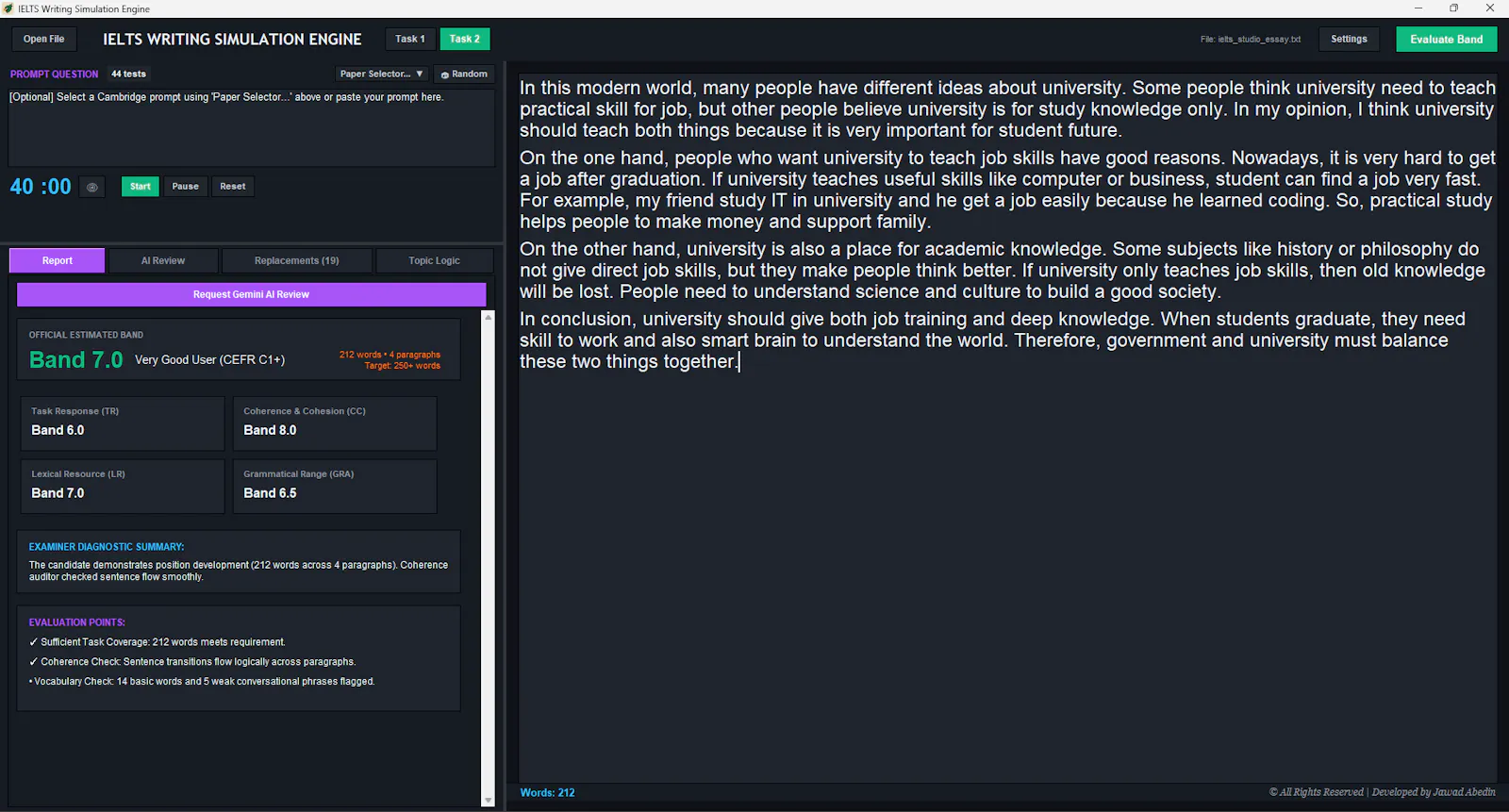Click the Examiner Diagnostic Summary heading
Viewport: 1509px width, 812px height.
pos(107,547)
